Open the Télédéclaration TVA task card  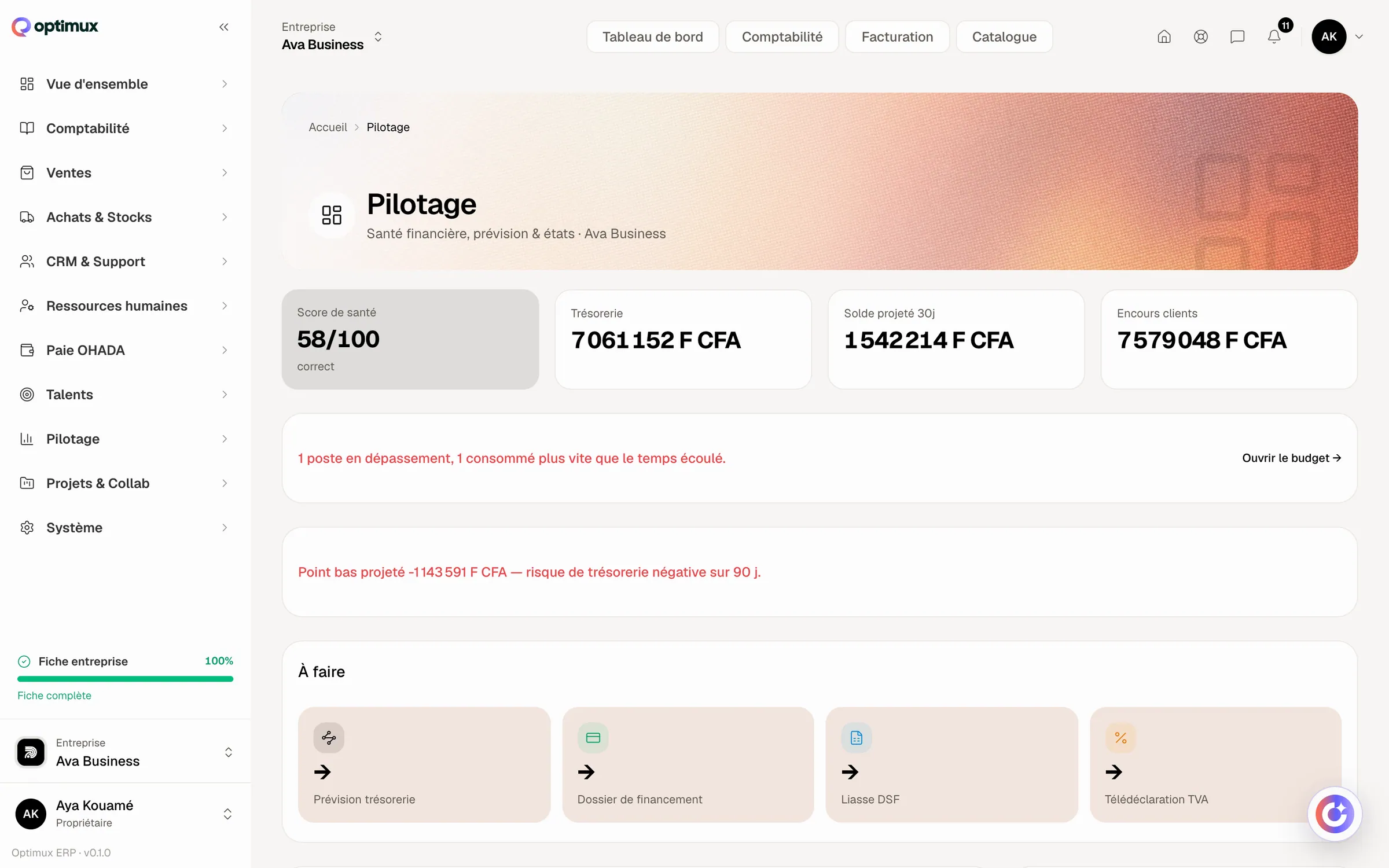[x=1215, y=764]
